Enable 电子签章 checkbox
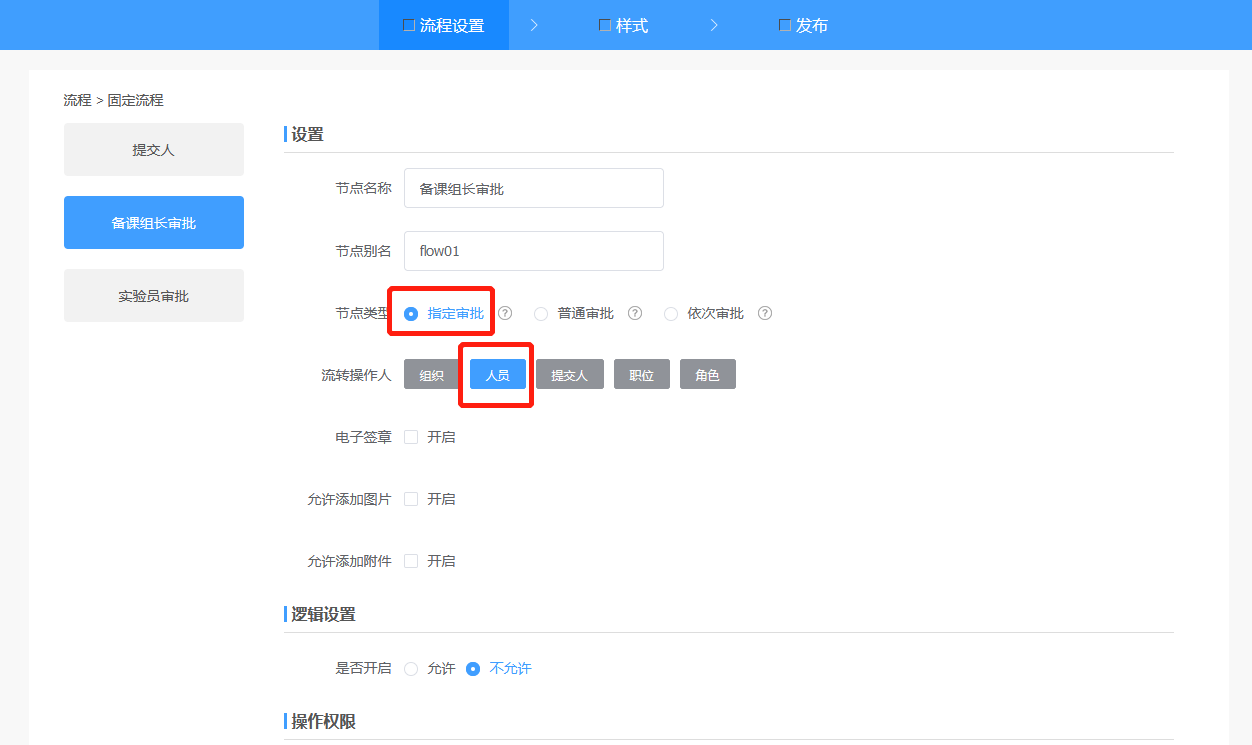1252x745 pixels. point(411,437)
